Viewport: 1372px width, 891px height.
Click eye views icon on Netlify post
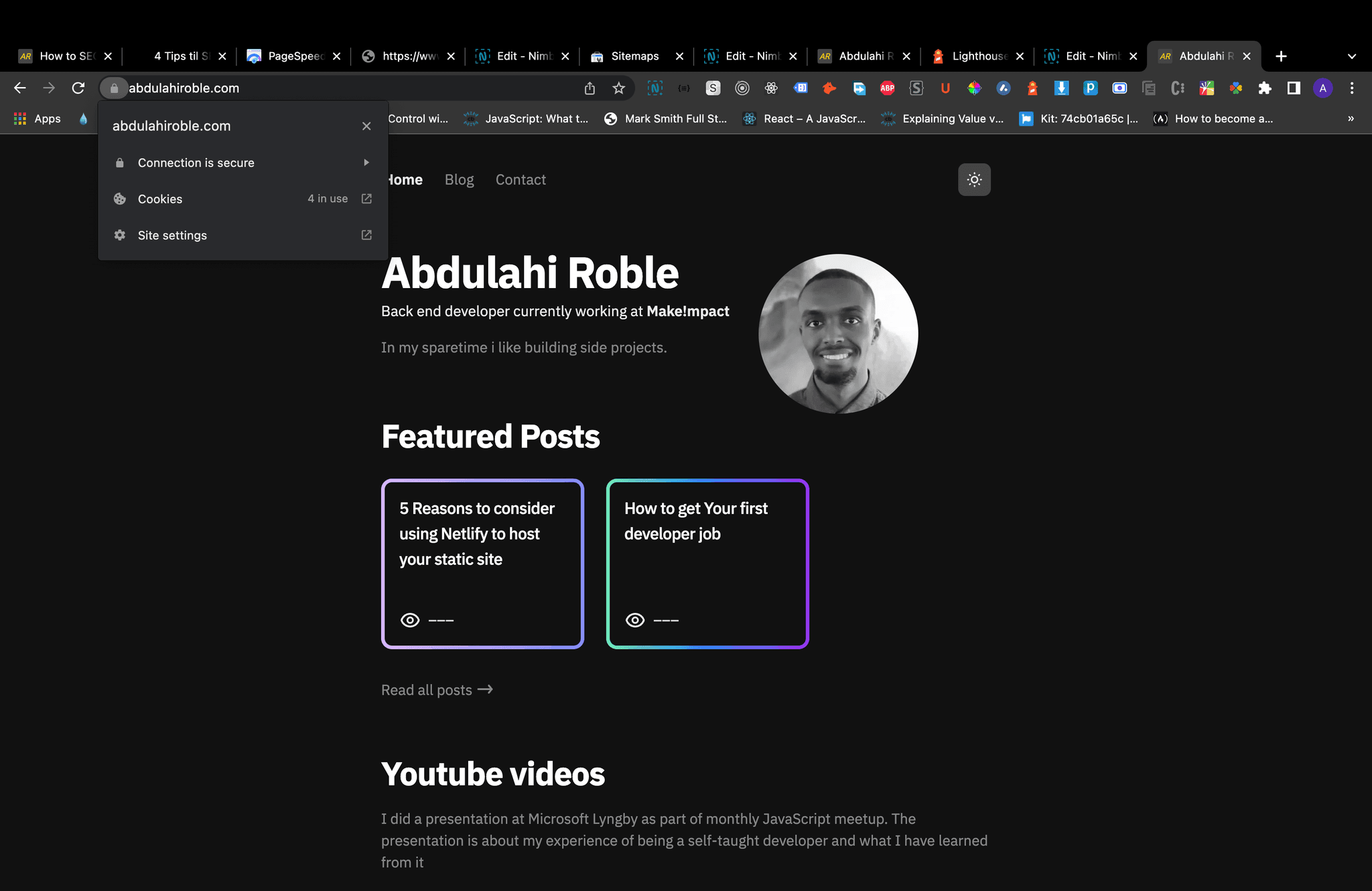point(410,620)
